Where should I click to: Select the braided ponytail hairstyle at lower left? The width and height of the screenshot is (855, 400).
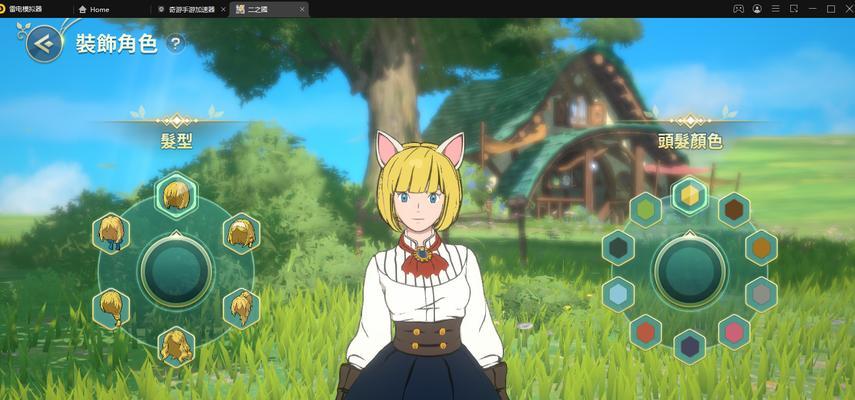tap(111, 308)
